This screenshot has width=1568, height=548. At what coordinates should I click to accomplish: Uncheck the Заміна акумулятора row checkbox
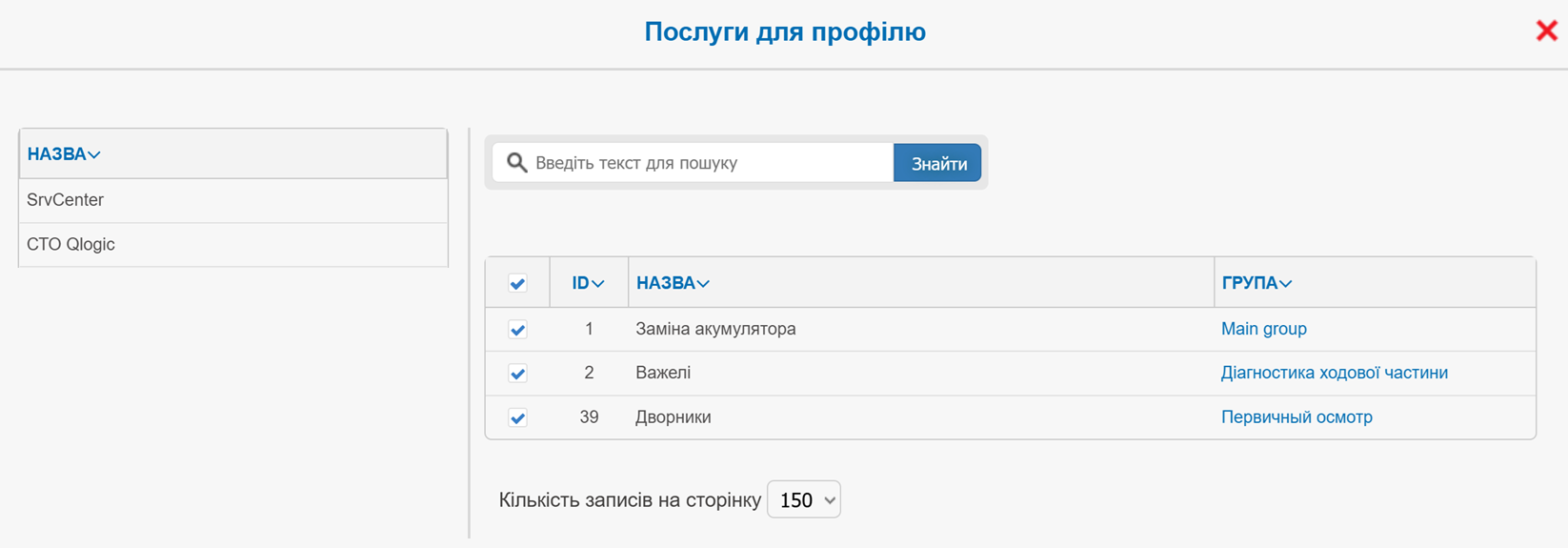(x=517, y=330)
